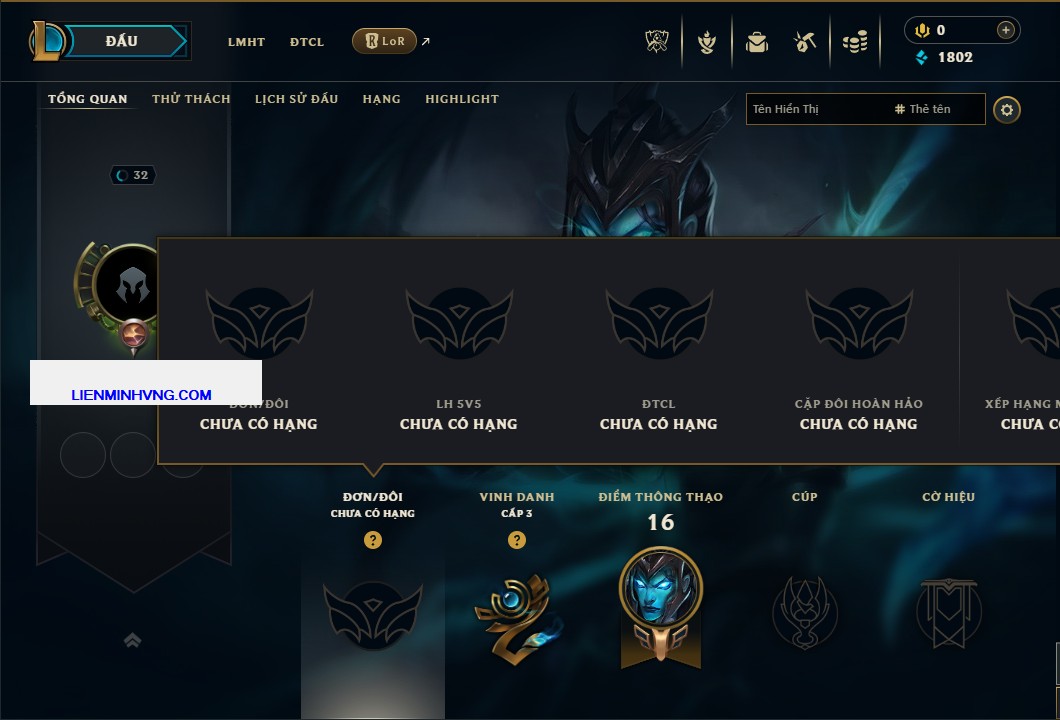The image size is (1060, 720).
Task: Open the THỬ THÁCH tab
Action: 191,99
